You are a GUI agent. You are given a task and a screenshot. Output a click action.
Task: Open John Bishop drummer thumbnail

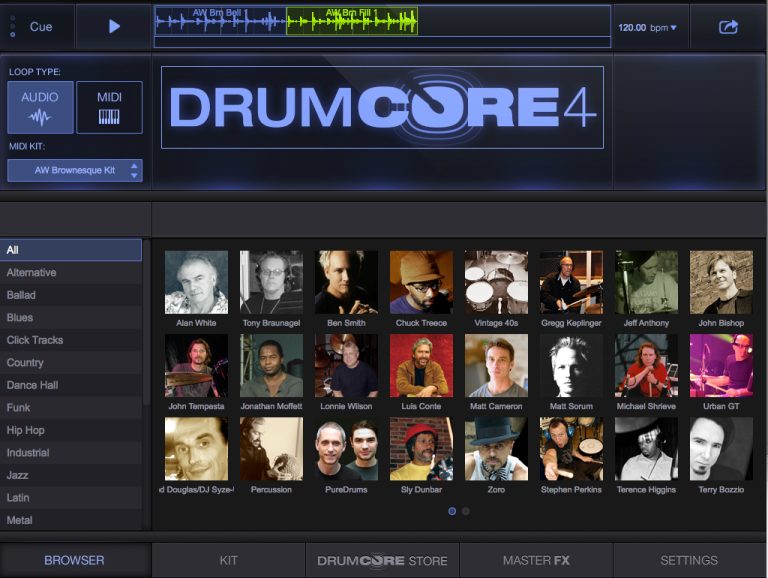point(721,282)
